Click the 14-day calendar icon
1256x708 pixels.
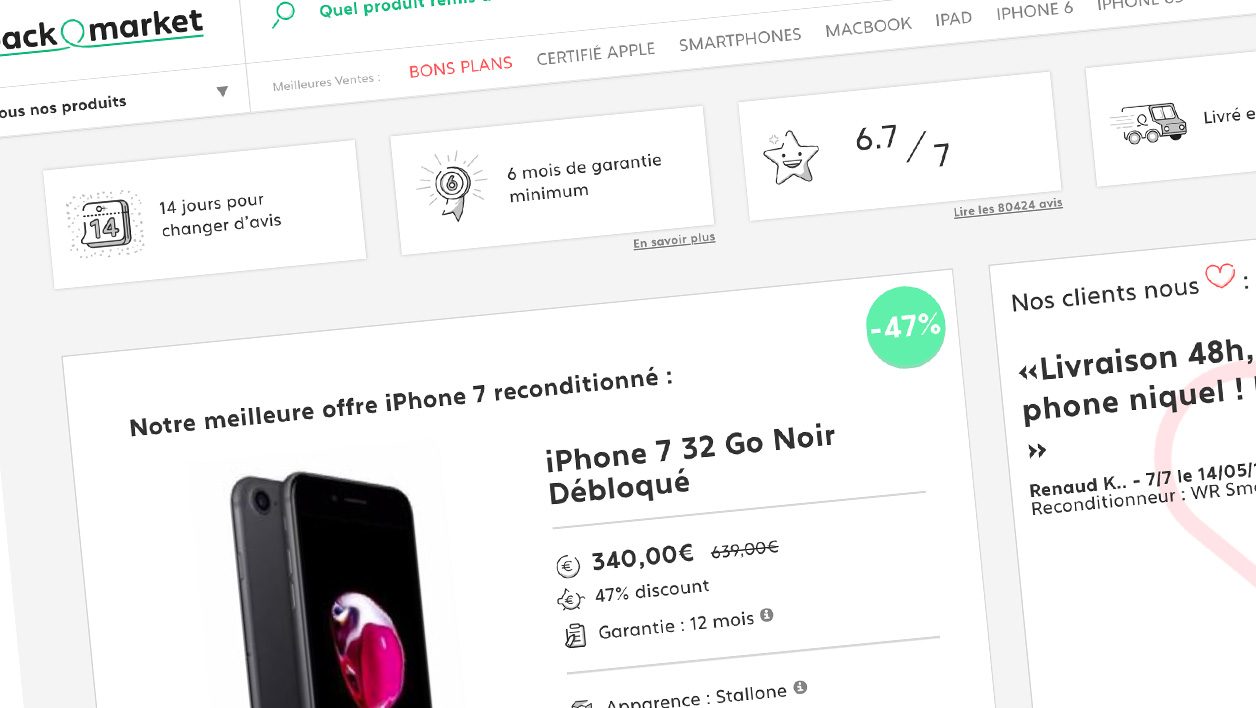pyautogui.click(x=100, y=226)
